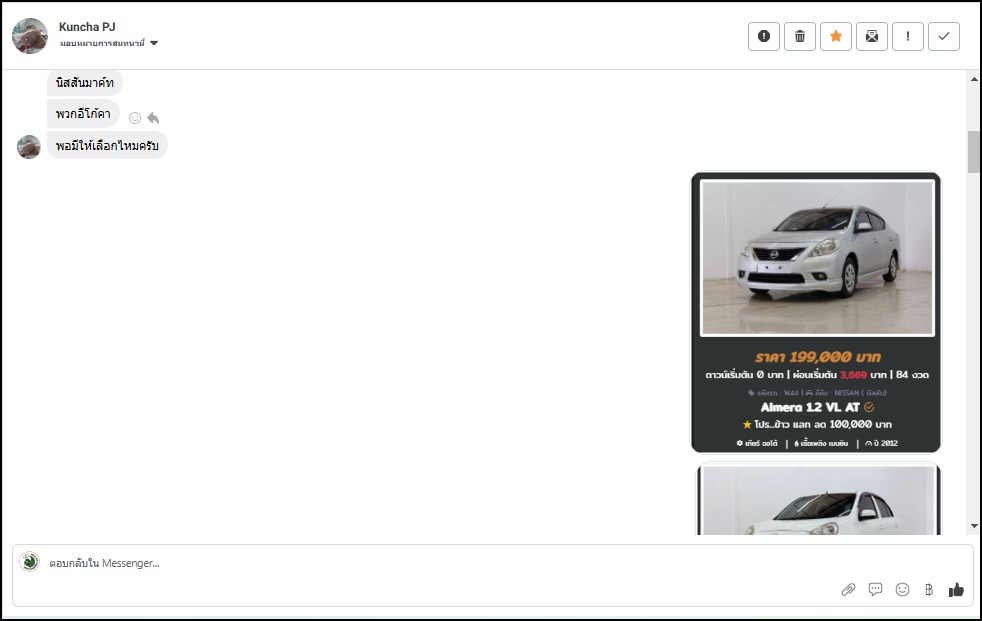
Task: Reply to message using the arrow icon
Action: 153,118
